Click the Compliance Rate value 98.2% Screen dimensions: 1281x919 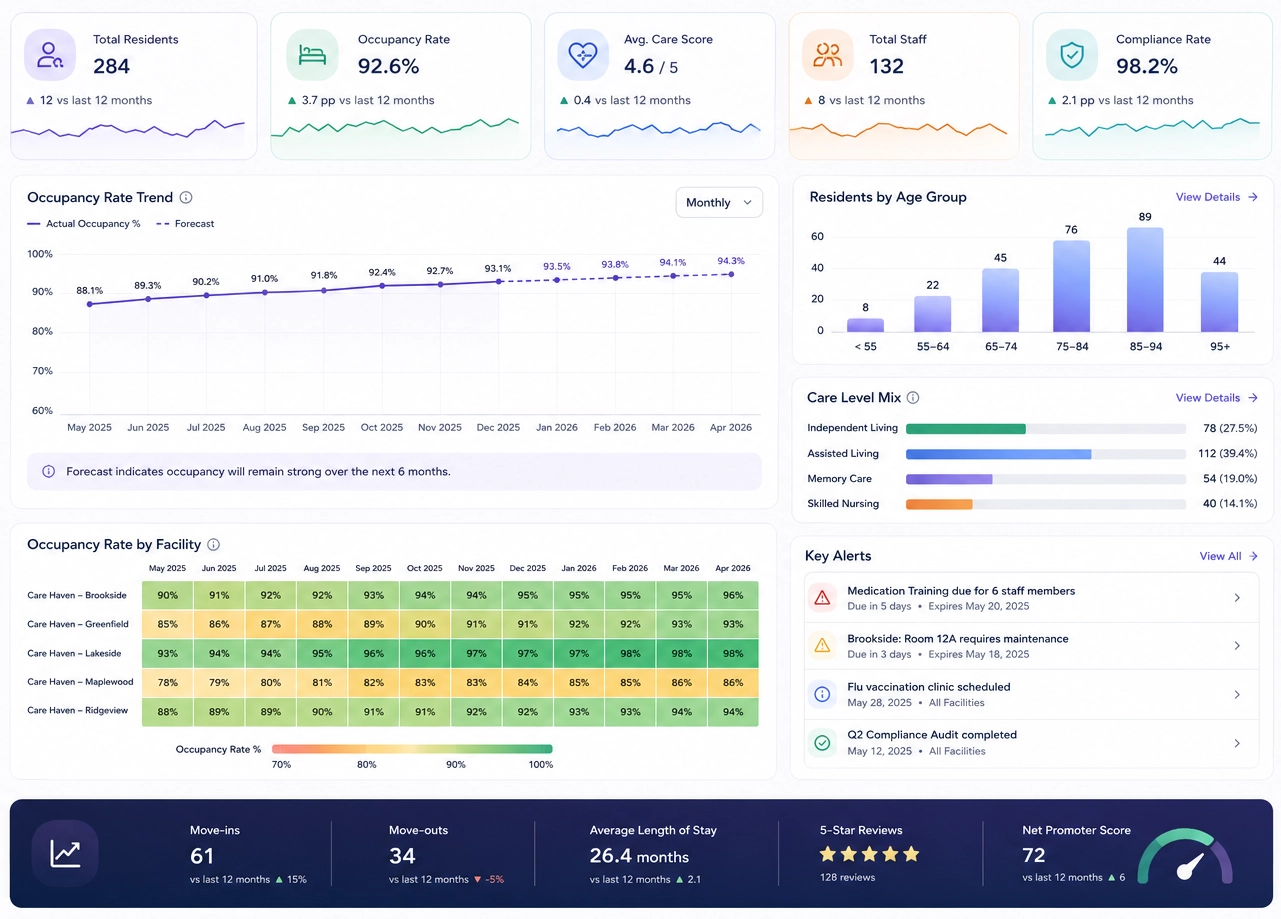click(1147, 66)
